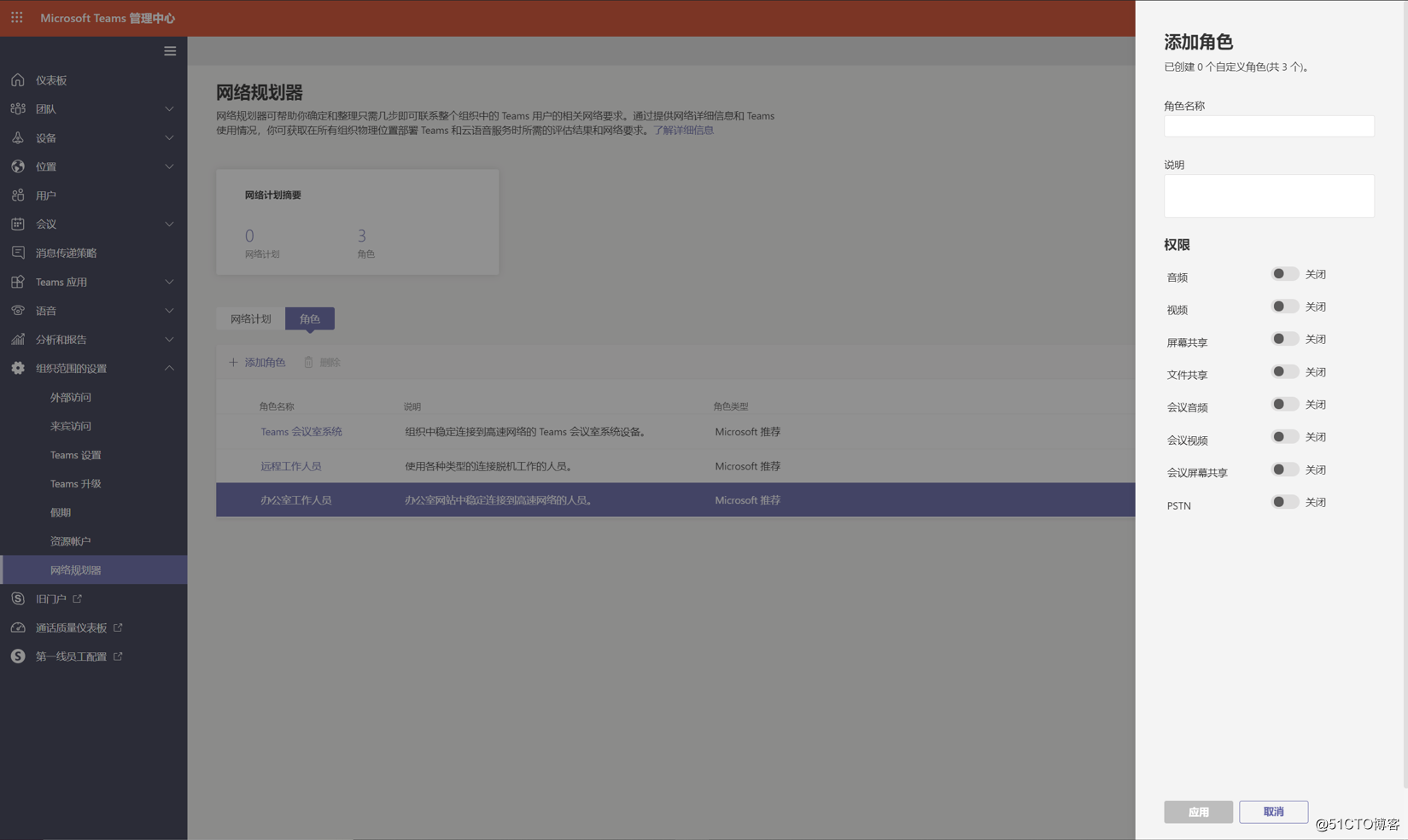The width and height of the screenshot is (1408, 840).
Task: Click the Org-wide settings gear icon
Action: (x=18, y=368)
